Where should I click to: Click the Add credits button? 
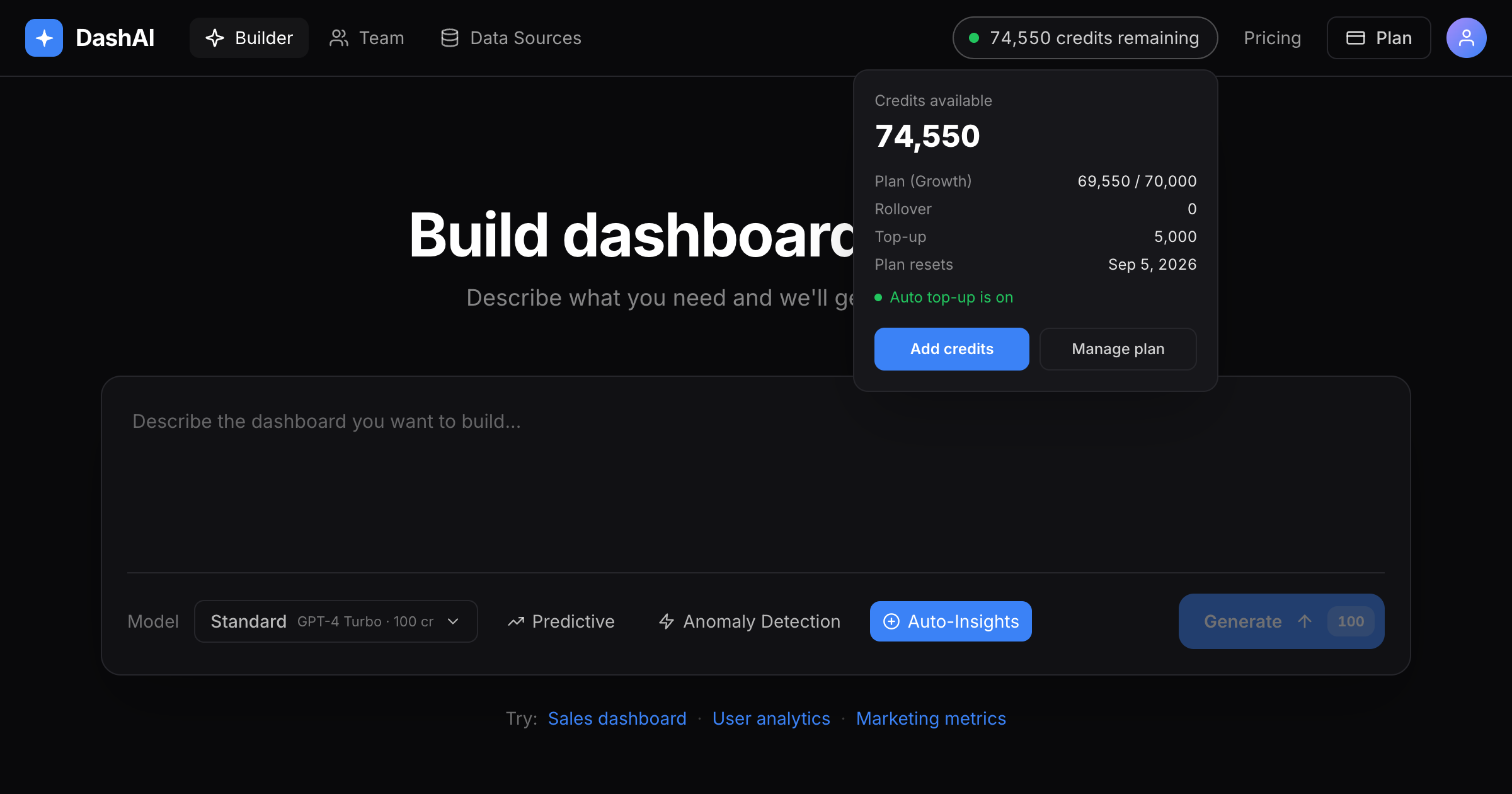pyautogui.click(x=951, y=349)
